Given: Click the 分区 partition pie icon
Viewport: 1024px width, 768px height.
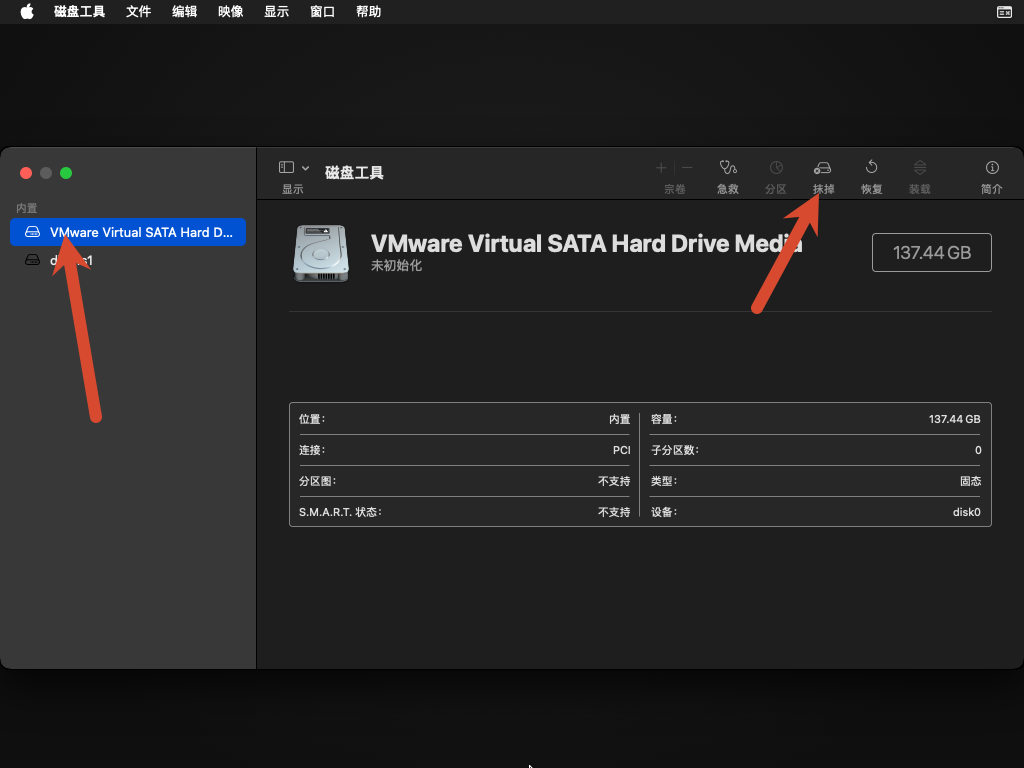Looking at the screenshot, I should (776, 168).
